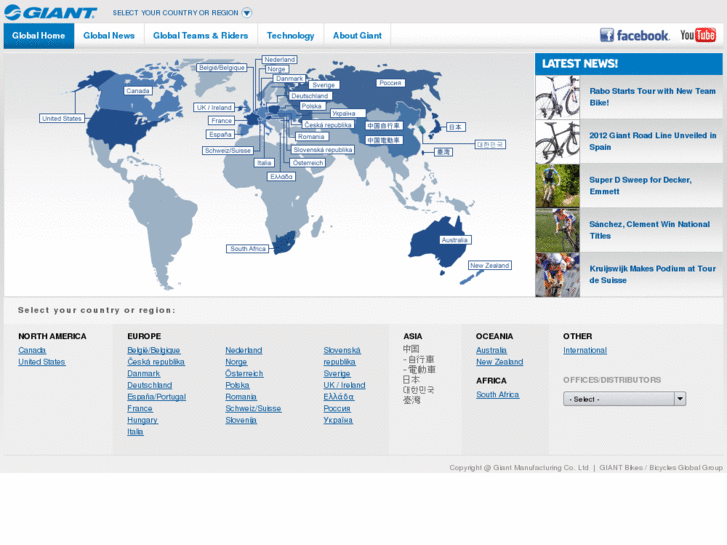Select Australia label on the map

(455, 240)
